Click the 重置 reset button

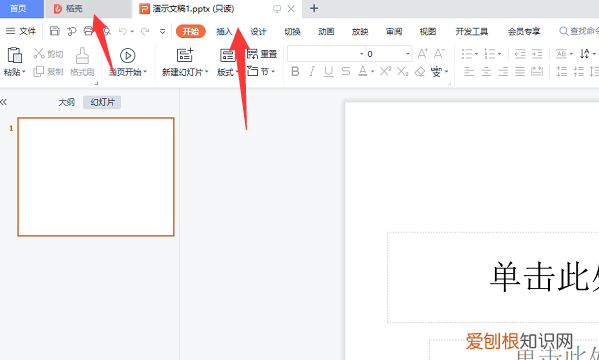click(x=262, y=54)
